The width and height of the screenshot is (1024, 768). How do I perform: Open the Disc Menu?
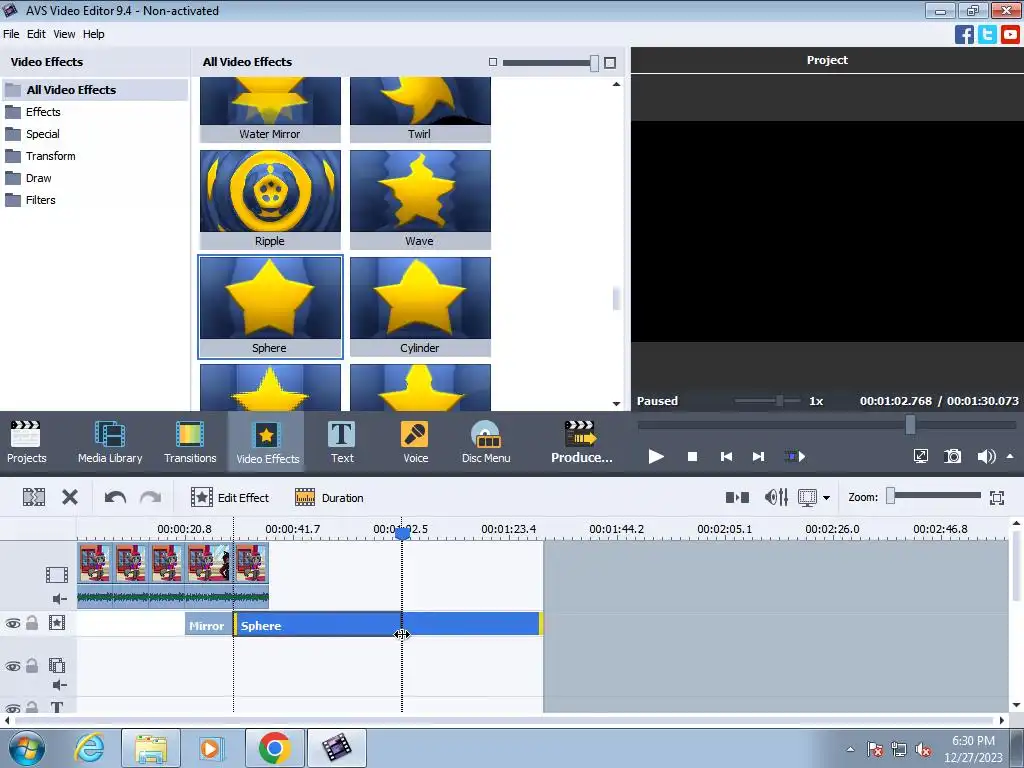pos(486,442)
